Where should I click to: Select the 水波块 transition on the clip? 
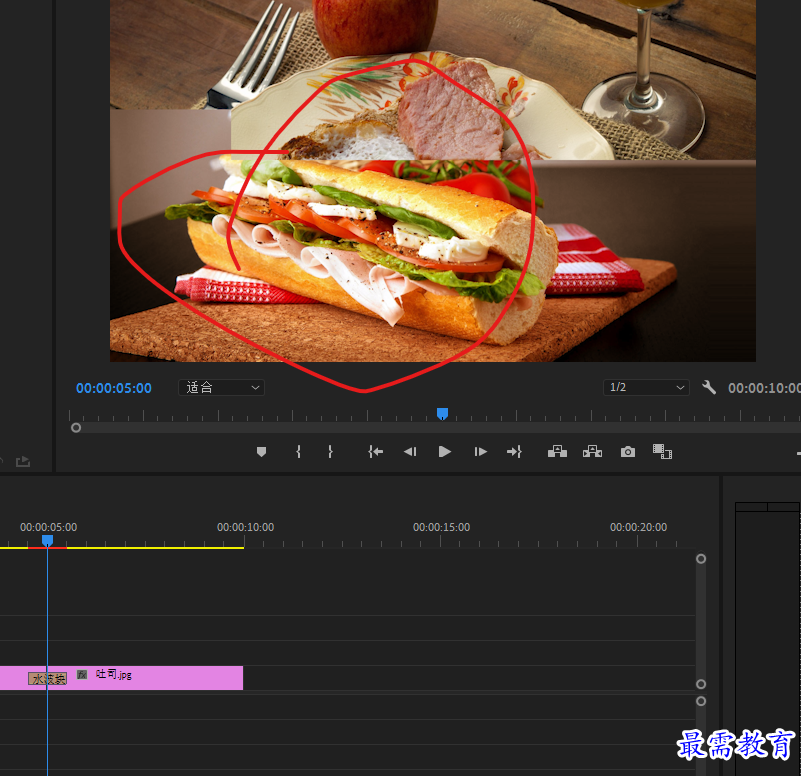click(x=48, y=678)
